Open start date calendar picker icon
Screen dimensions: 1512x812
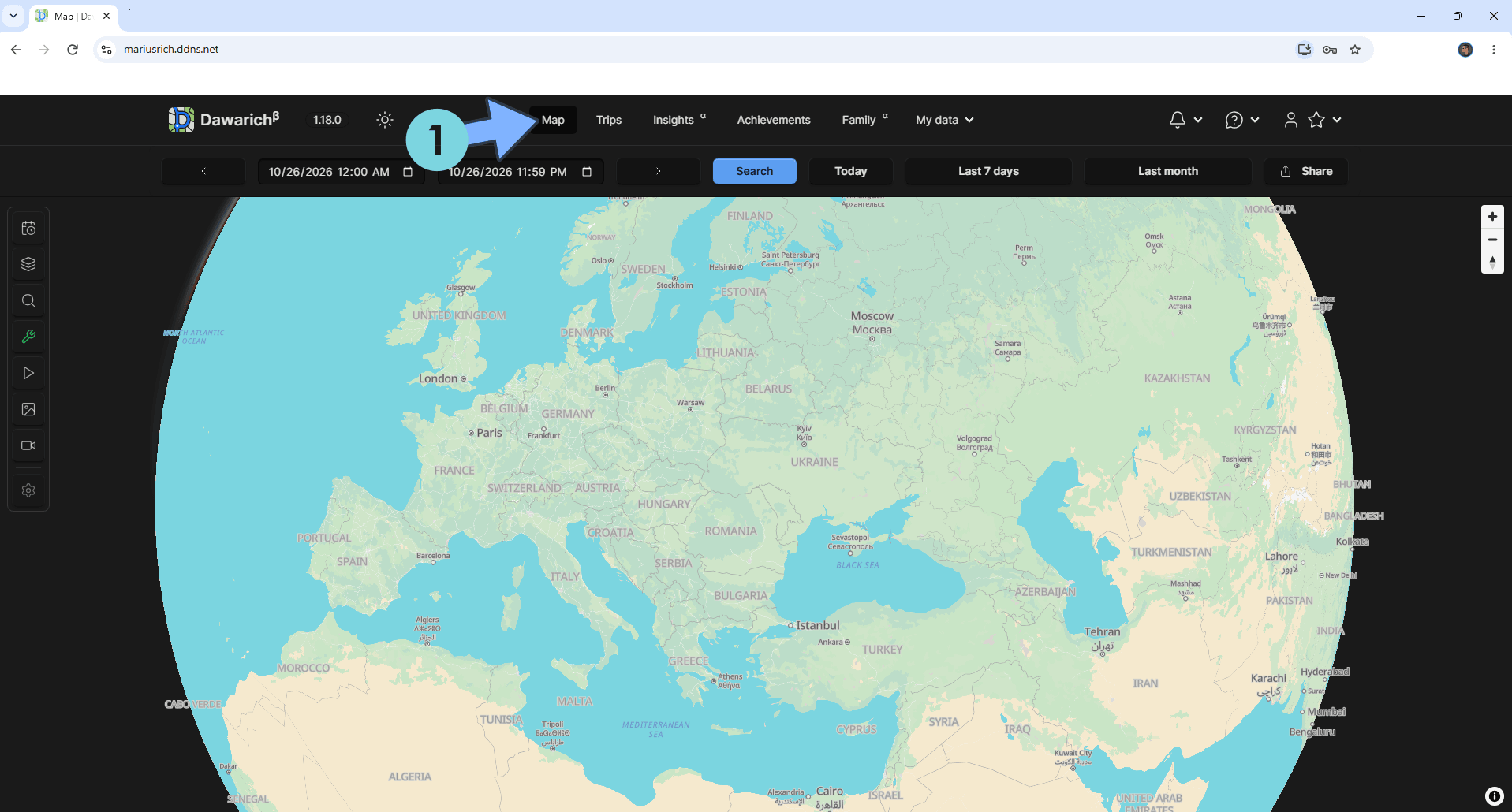pos(408,172)
